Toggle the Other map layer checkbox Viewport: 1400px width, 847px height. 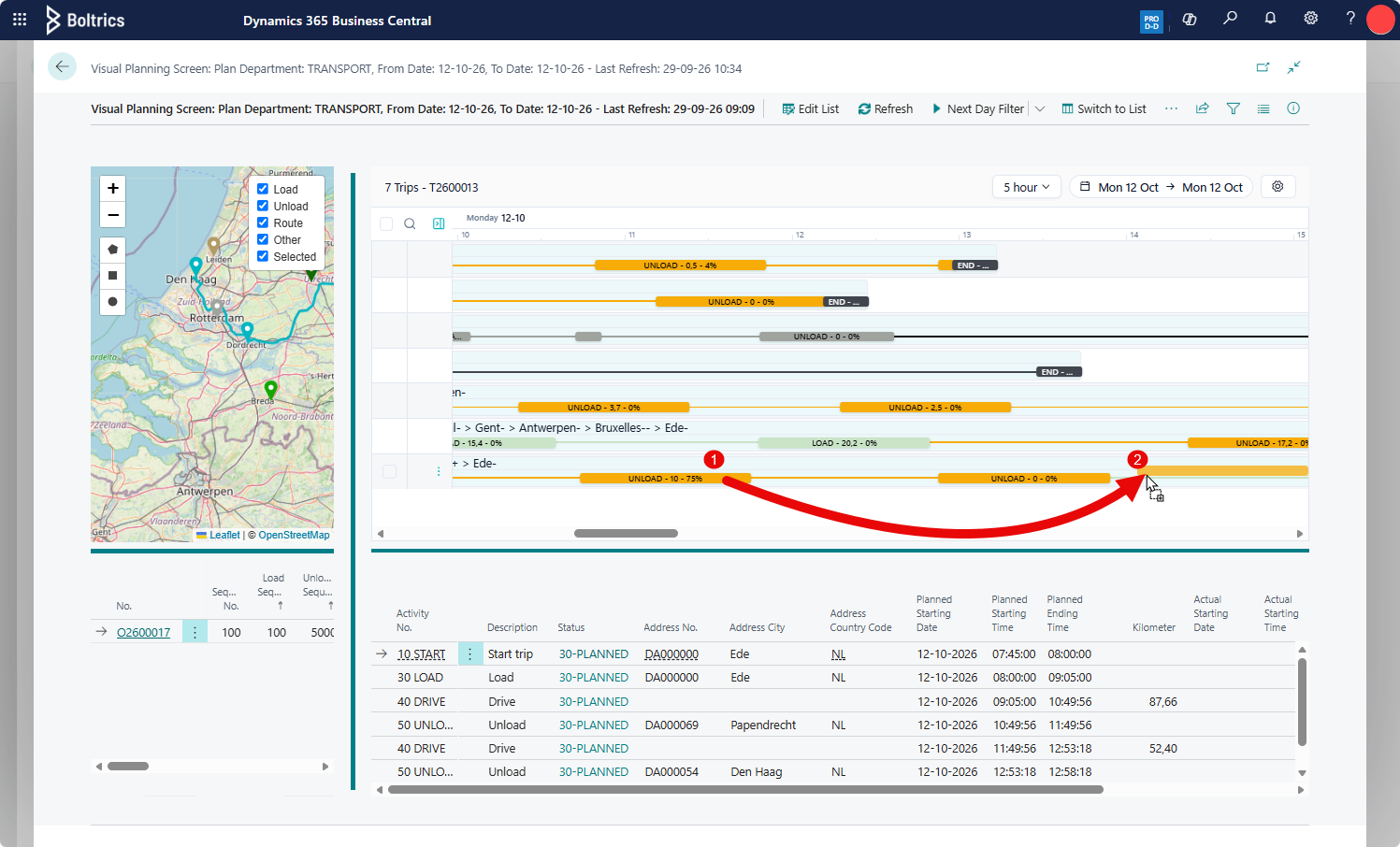pos(263,239)
